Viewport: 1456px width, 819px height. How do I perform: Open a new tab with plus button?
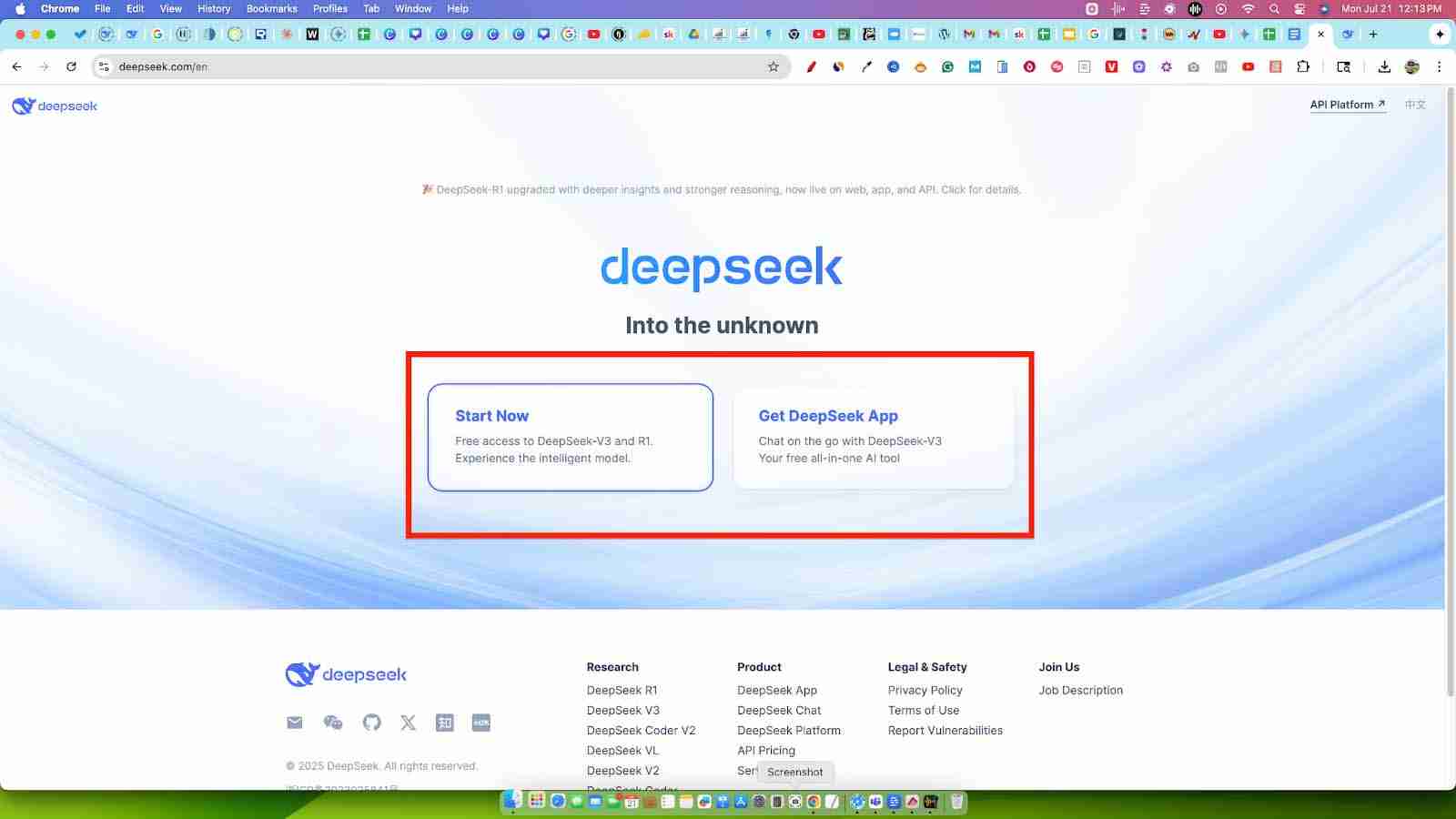click(x=1373, y=35)
